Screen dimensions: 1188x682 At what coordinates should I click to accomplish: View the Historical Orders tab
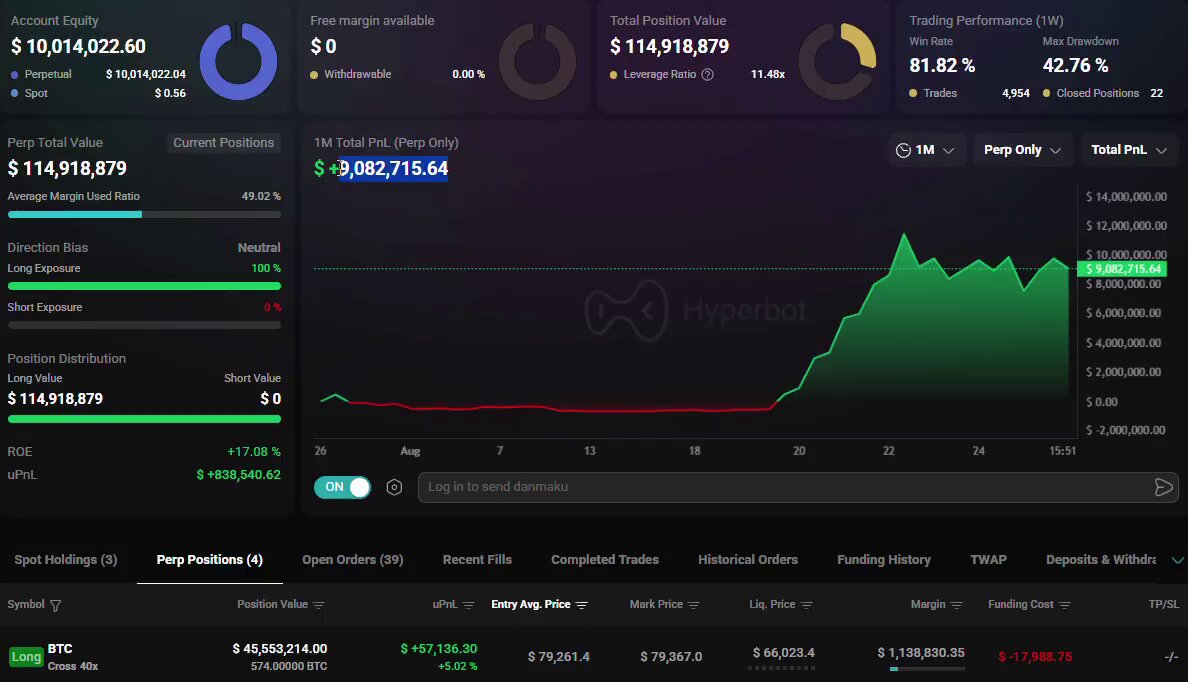pos(748,560)
